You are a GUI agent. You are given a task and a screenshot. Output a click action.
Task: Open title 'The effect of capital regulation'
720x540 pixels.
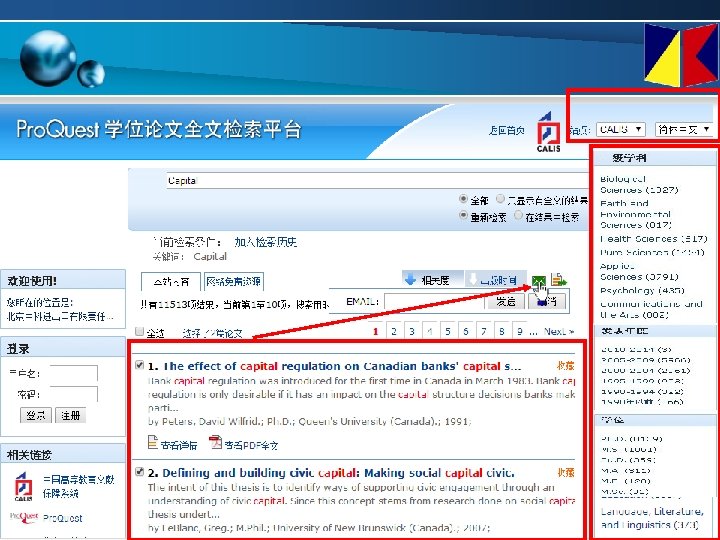(342, 366)
